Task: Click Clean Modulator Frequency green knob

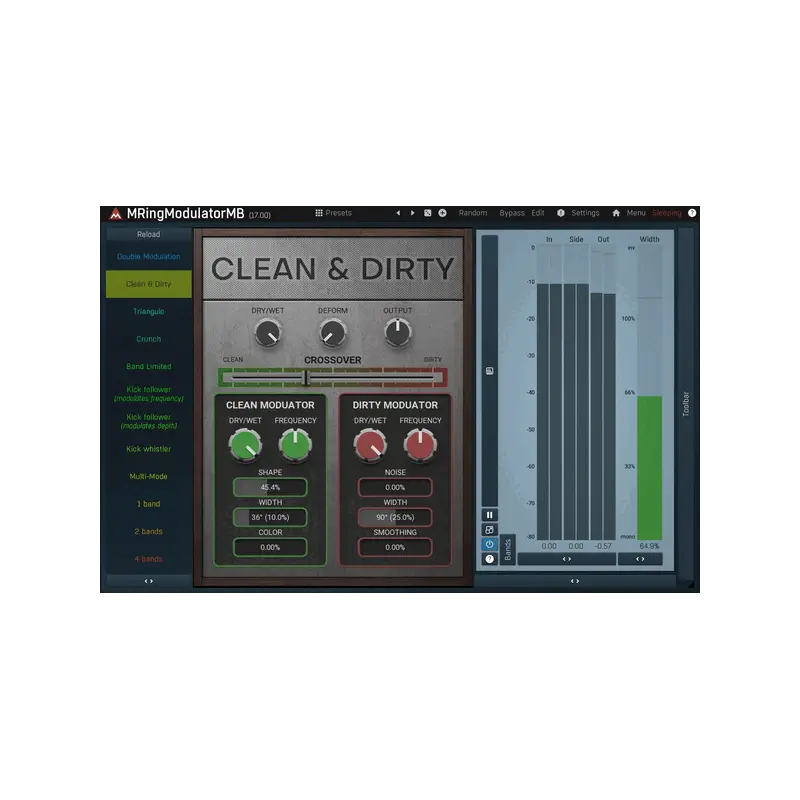Action: point(295,445)
